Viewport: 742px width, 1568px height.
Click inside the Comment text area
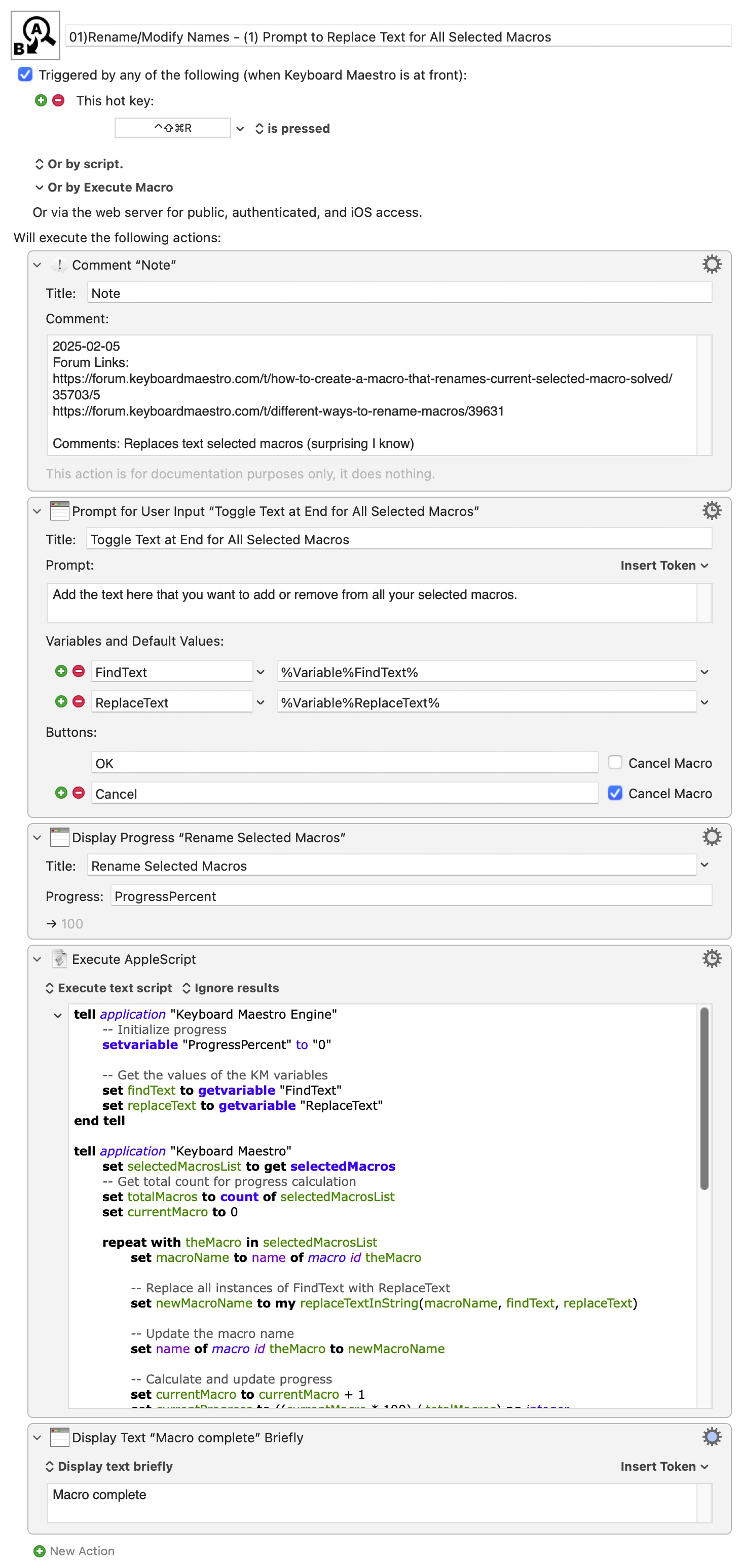tap(372, 394)
